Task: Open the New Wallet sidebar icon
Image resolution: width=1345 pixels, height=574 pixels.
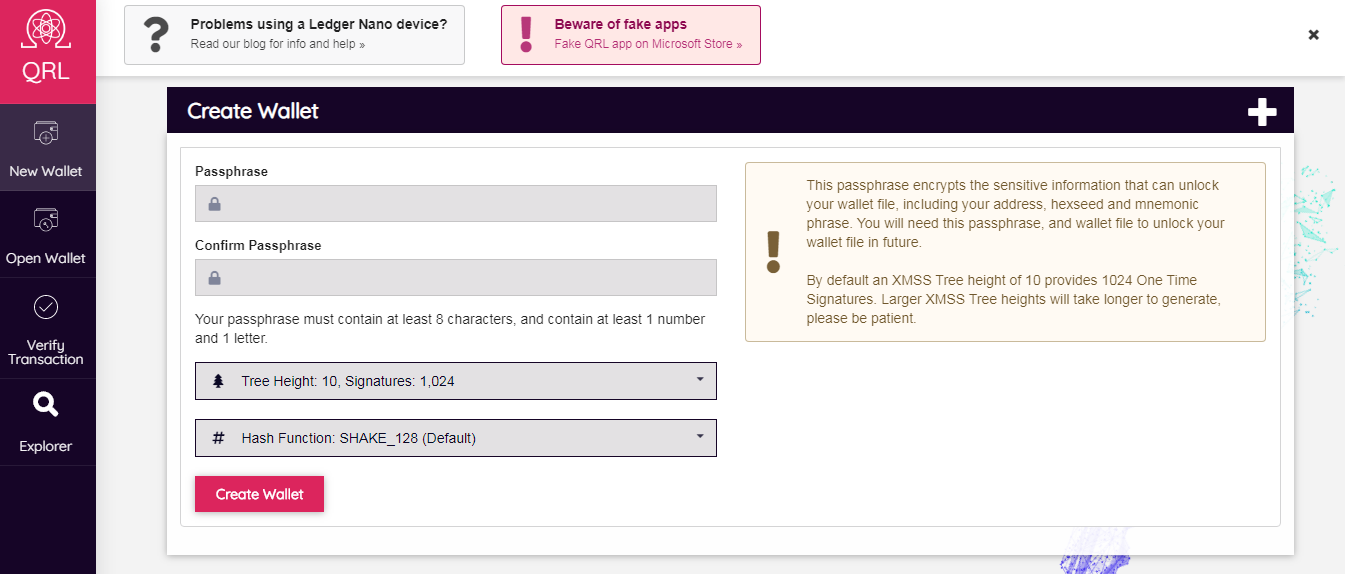Action: (46, 133)
